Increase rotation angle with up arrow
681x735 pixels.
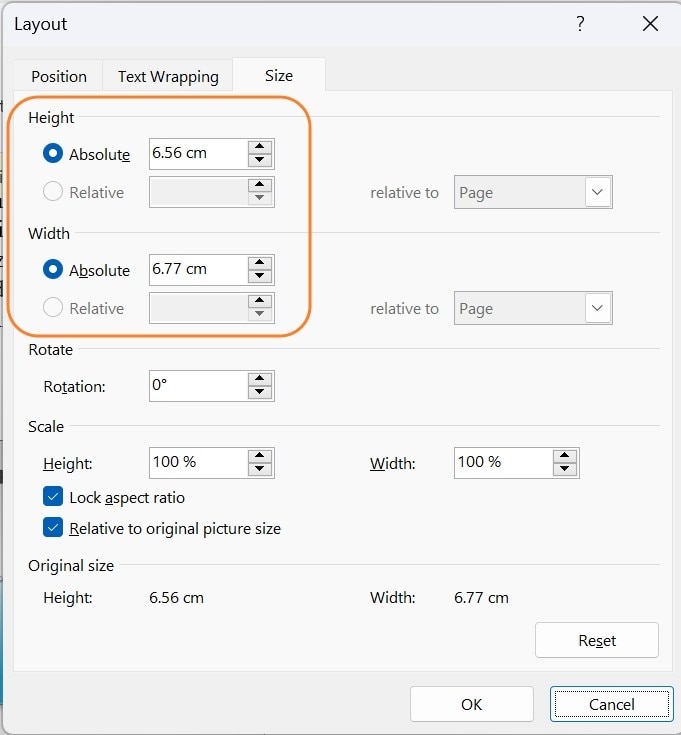260,379
